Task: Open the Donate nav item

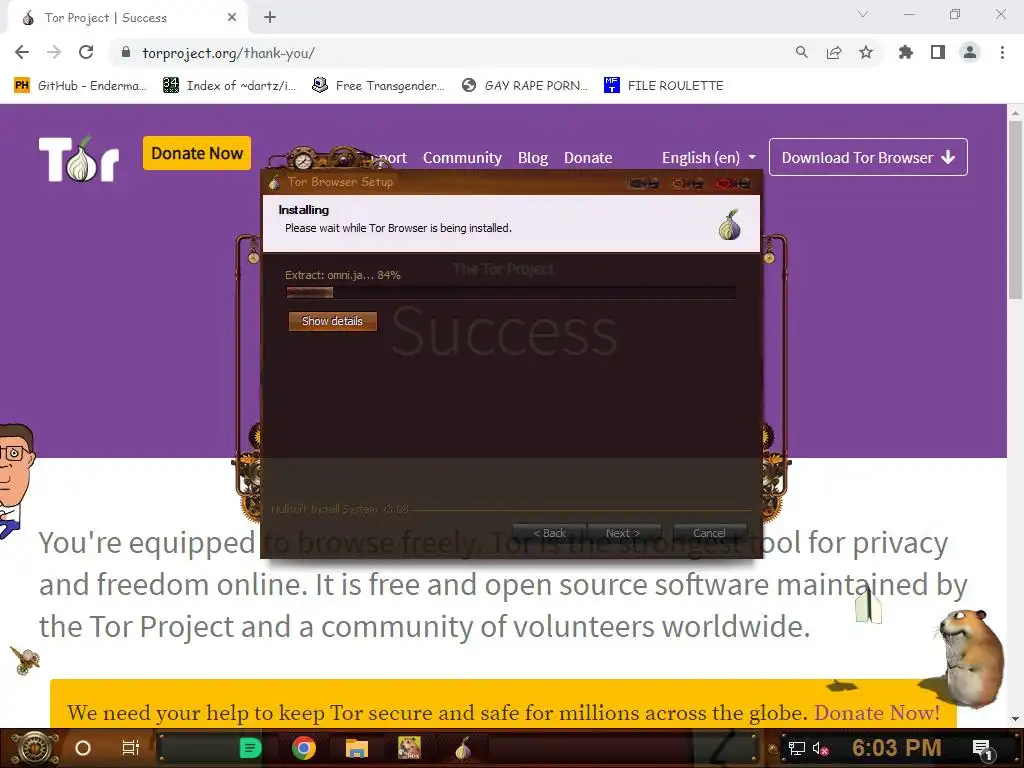Action: [x=588, y=157]
